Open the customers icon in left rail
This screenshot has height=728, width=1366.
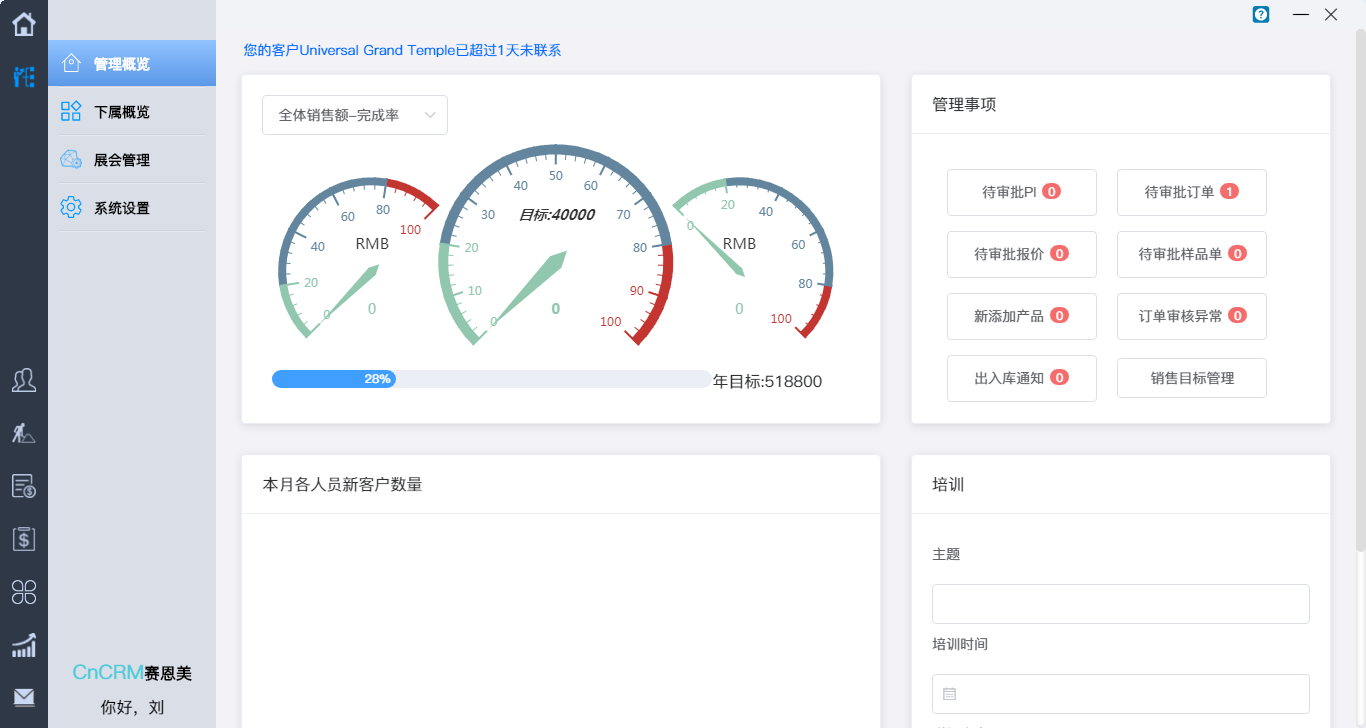pyautogui.click(x=24, y=379)
